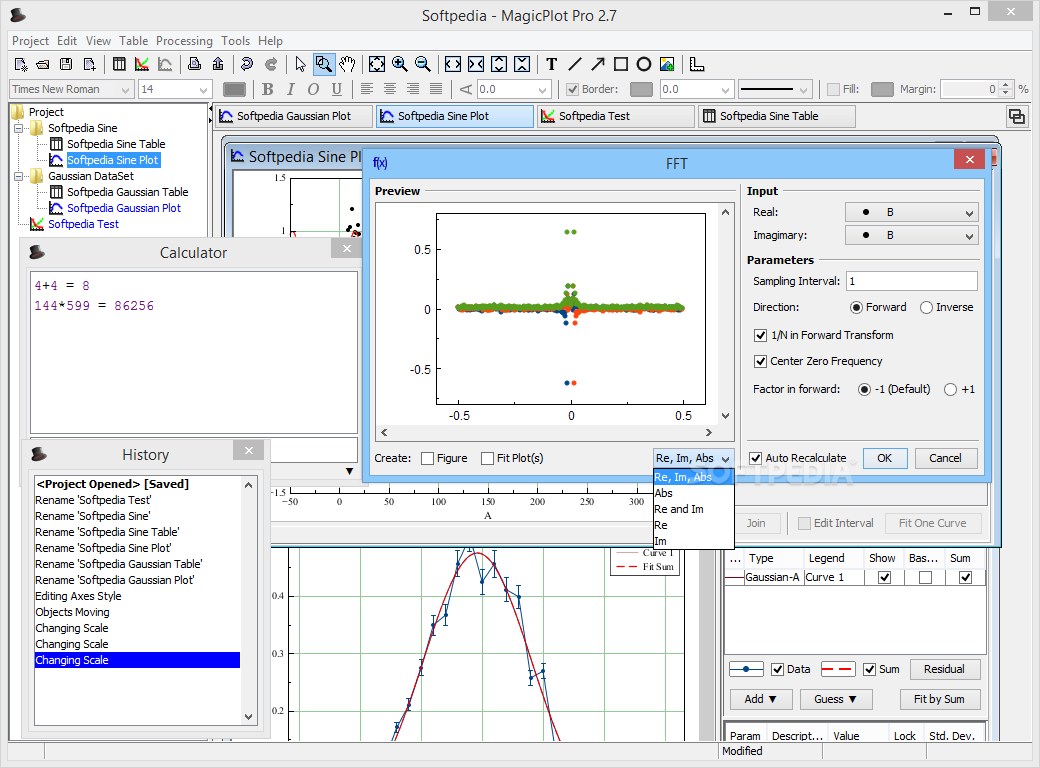
Task: Click the Fill color swatch
Action: (881, 89)
